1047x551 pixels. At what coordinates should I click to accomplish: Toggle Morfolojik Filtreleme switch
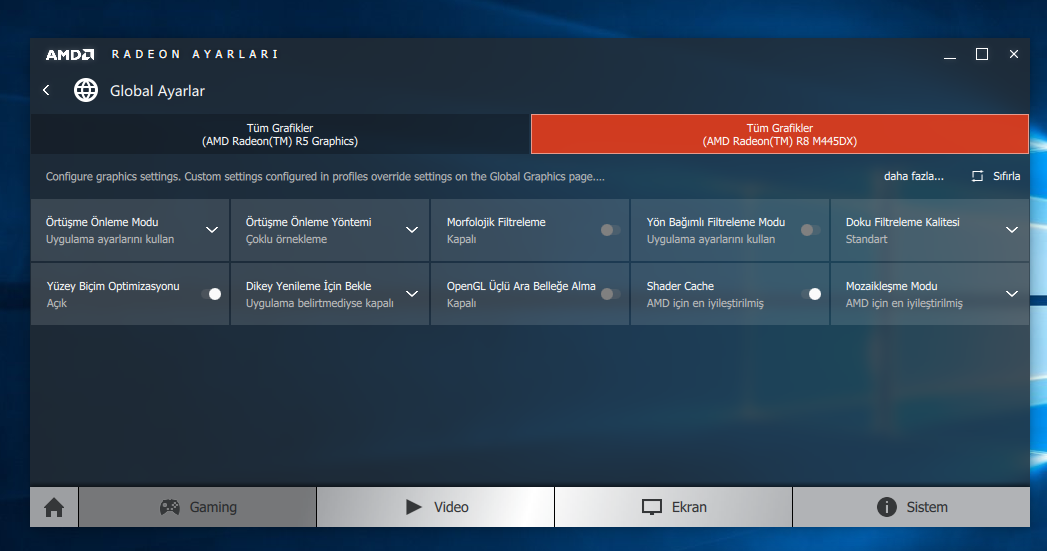coord(610,230)
